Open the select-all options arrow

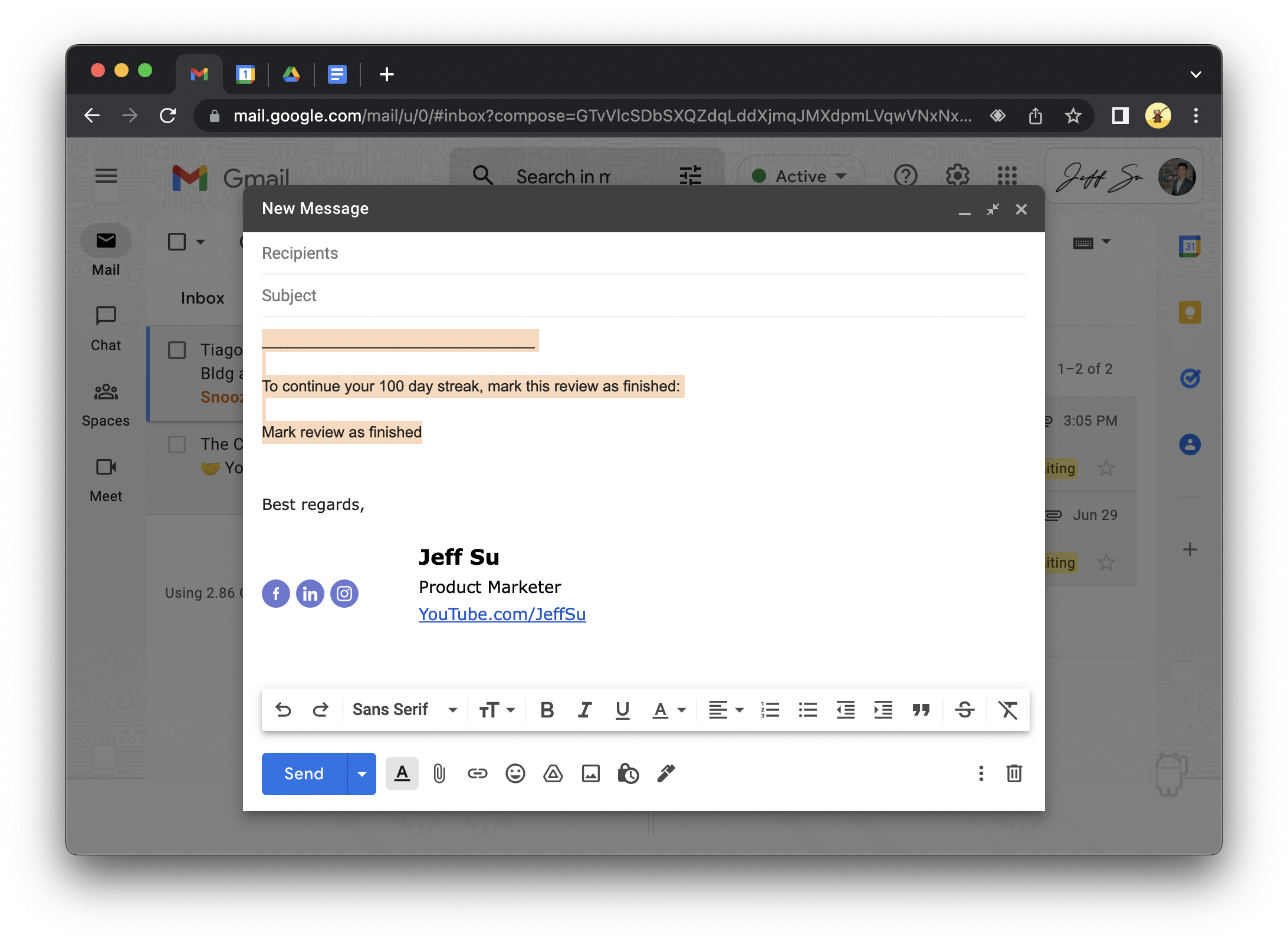click(x=201, y=242)
